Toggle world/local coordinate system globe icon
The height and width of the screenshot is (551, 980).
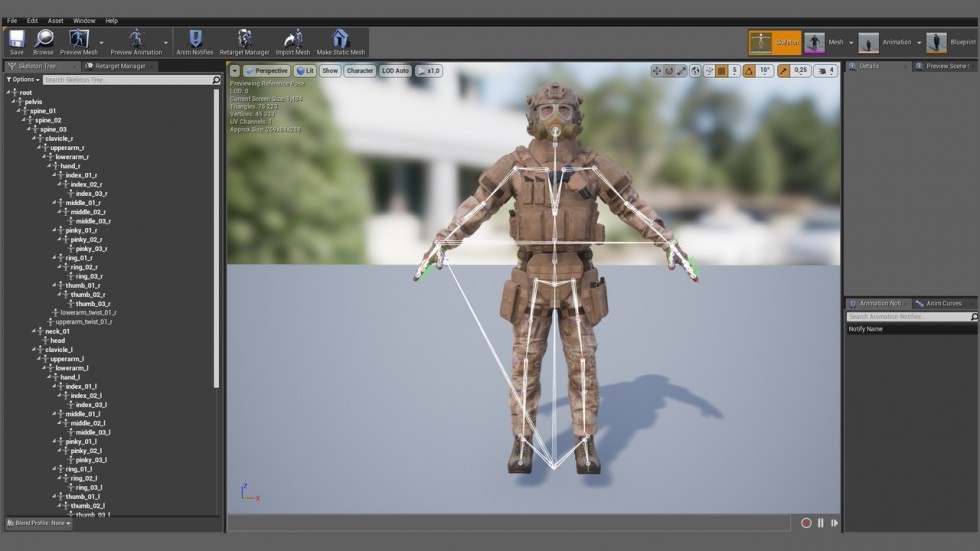click(695, 71)
